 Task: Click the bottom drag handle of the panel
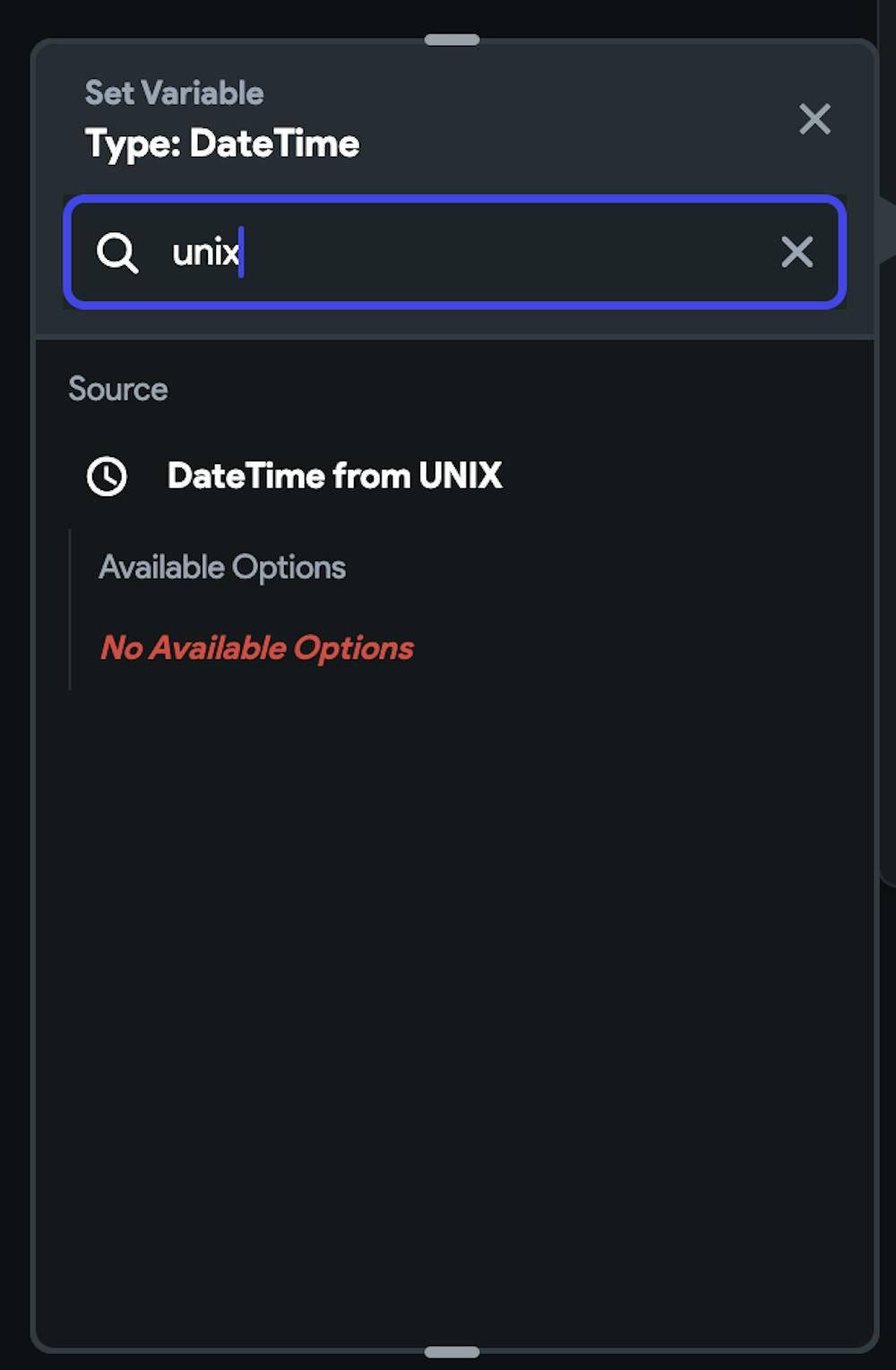coord(452,1351)
